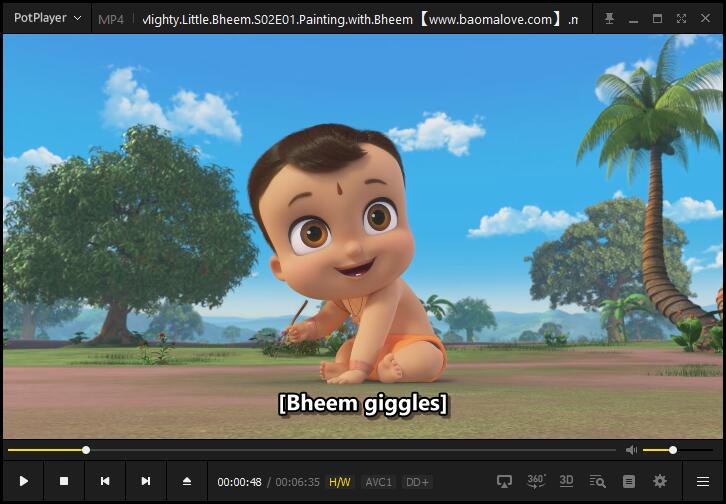The height and width of the screenshot is (504, 726).
Task: Pin the player window on top
Action: pos(609,19)
